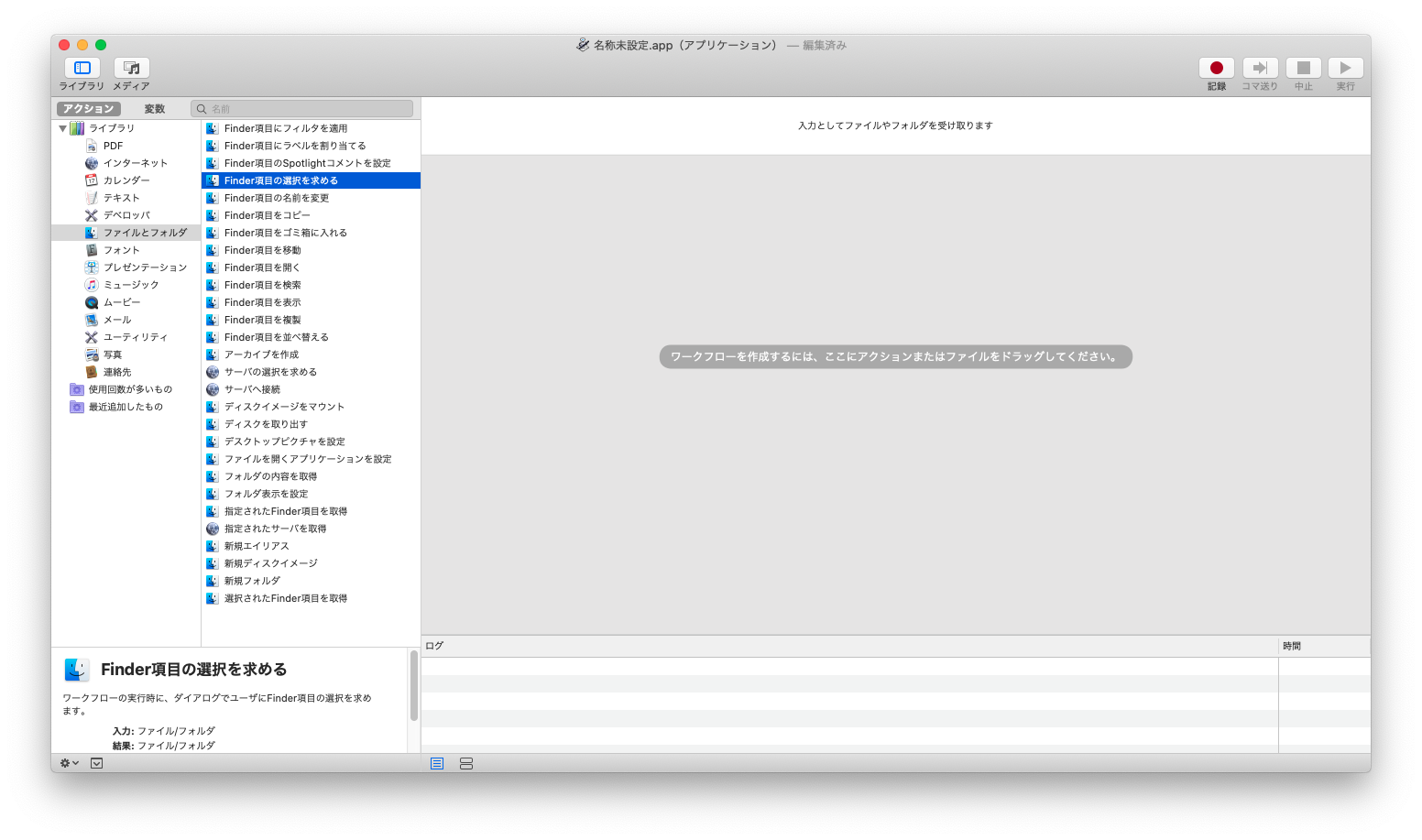The height and width of the screenshot is (840, 1422).
Task: Click the checkbox button beside the gear menu
Action: point(96,763)
